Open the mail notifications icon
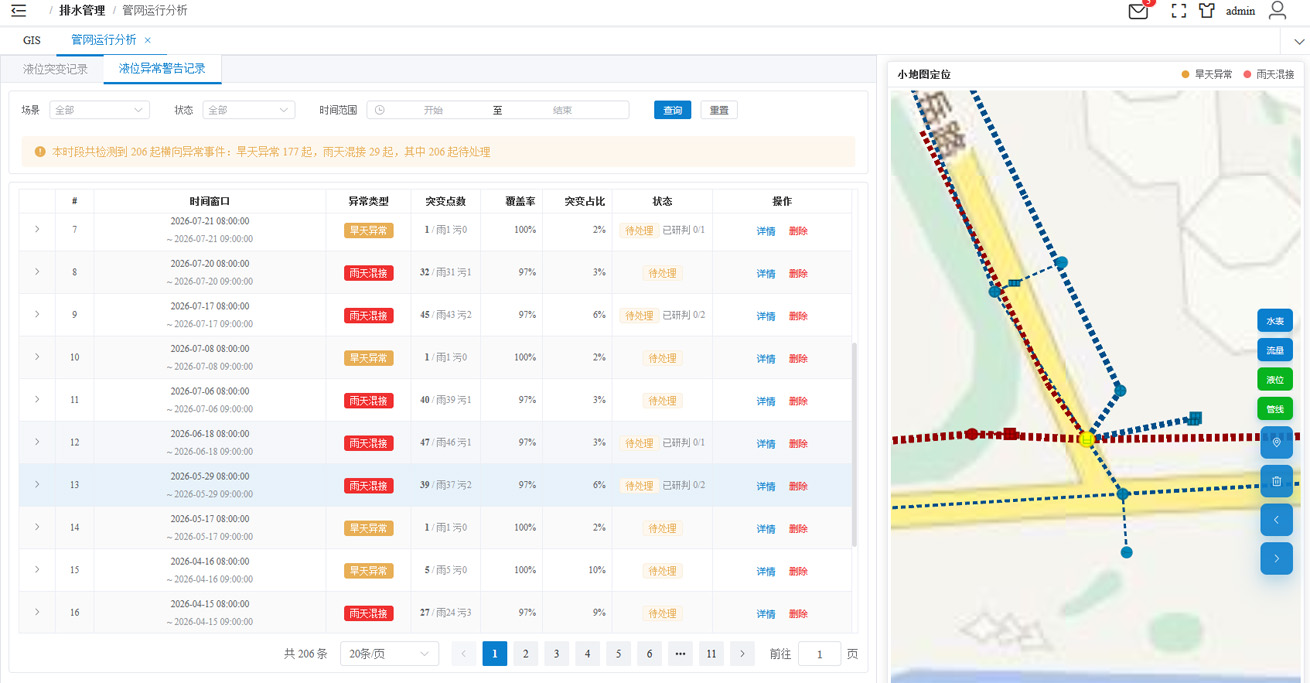Image resolution: width=1310 pixels, height=683 pixels. (1138, 11)
